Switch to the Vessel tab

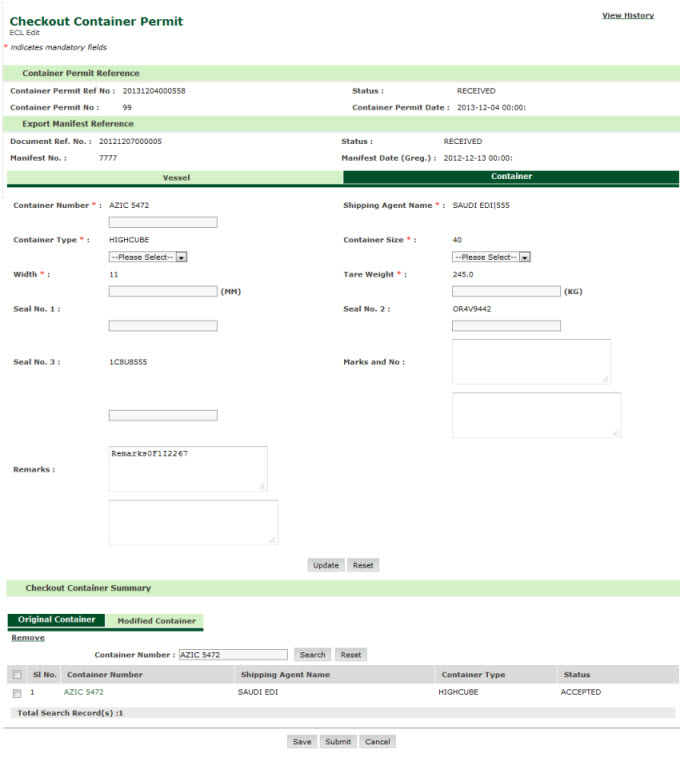[176, 177]
